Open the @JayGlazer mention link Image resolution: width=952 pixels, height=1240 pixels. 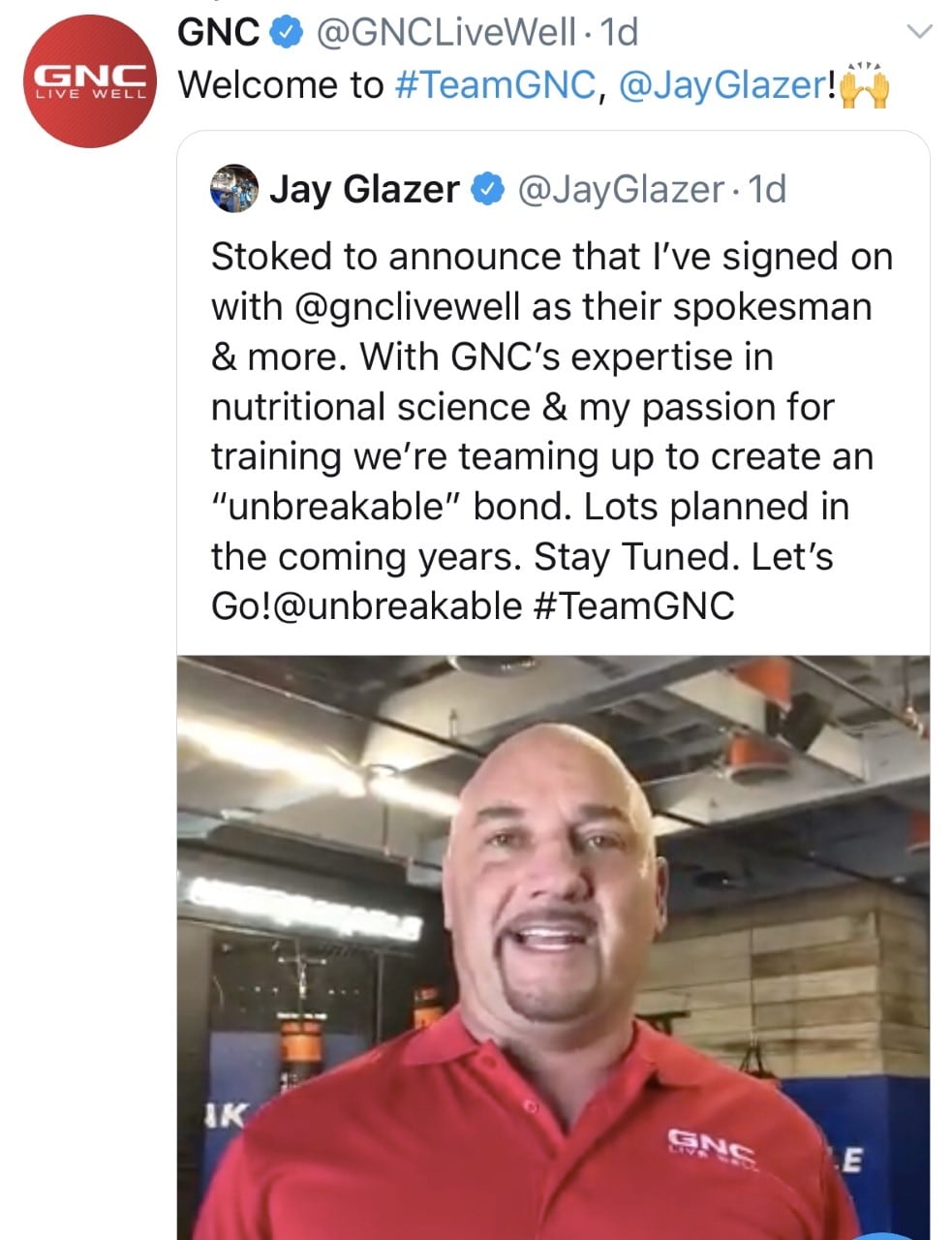click(722, 85)
